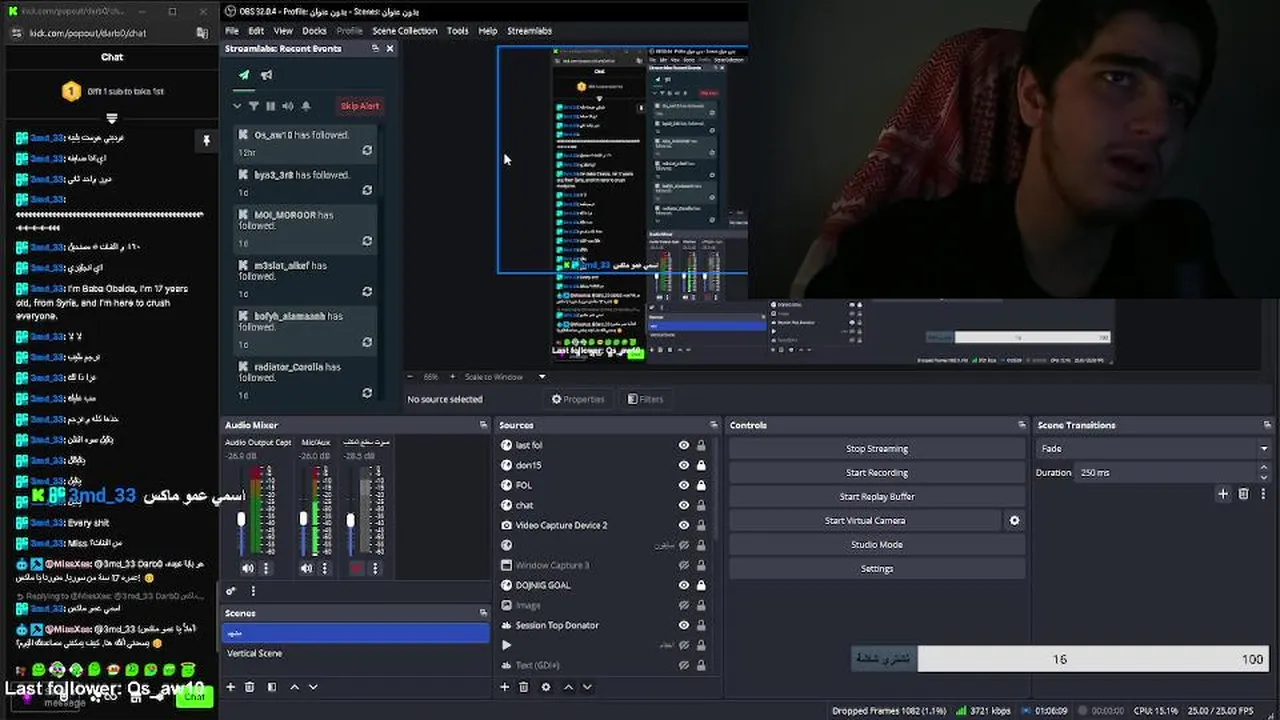Viewport: 1280px width, 720px height.
Task: Open the Edit menu in OBS
Action: (256, 31)
